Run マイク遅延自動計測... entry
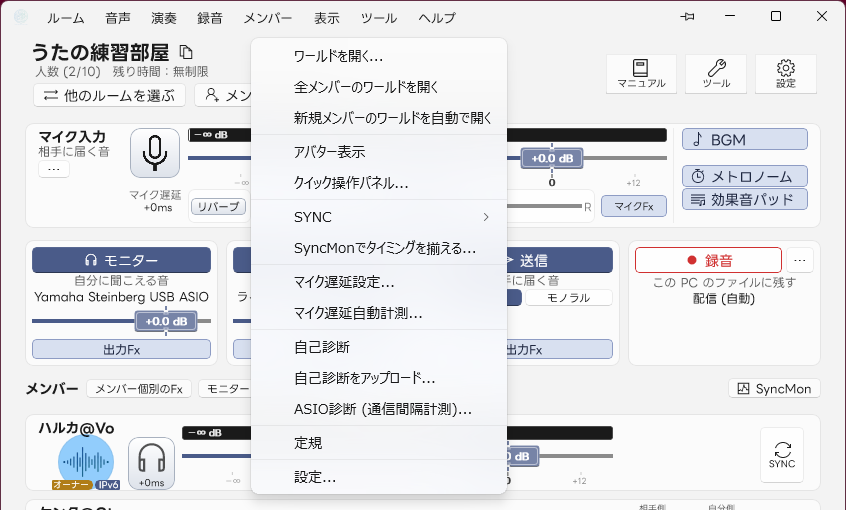This screenshot has width=846, height=510. 379,313
